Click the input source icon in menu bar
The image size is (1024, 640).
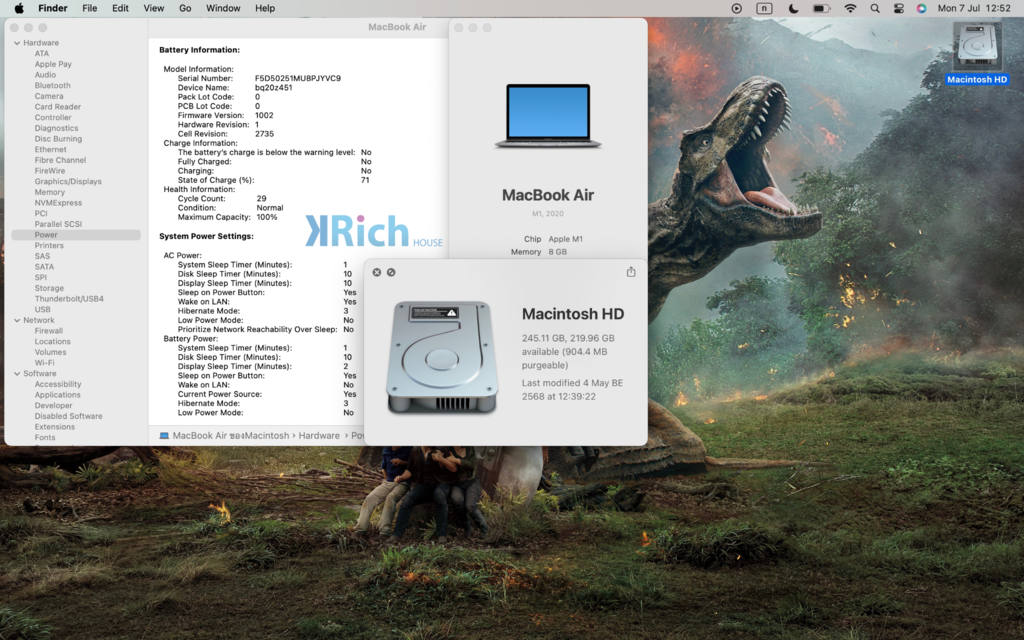click(x=764, y=8)
